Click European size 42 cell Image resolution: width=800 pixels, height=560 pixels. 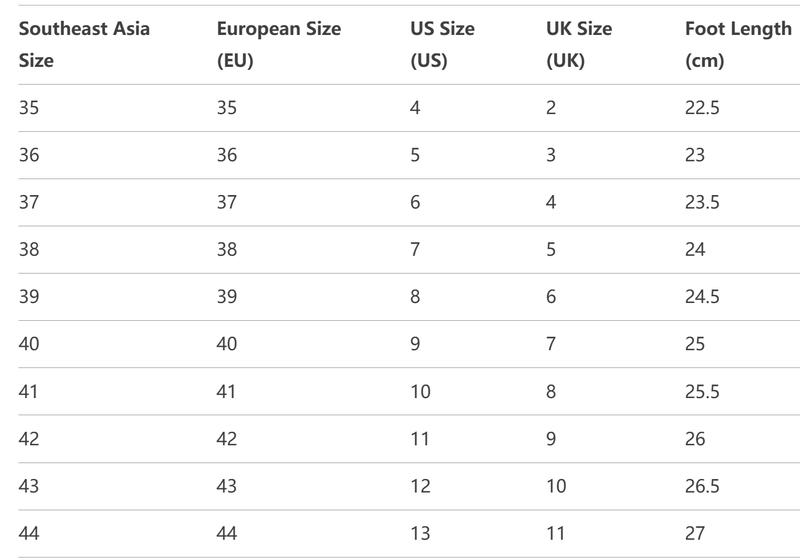[227, 439]
